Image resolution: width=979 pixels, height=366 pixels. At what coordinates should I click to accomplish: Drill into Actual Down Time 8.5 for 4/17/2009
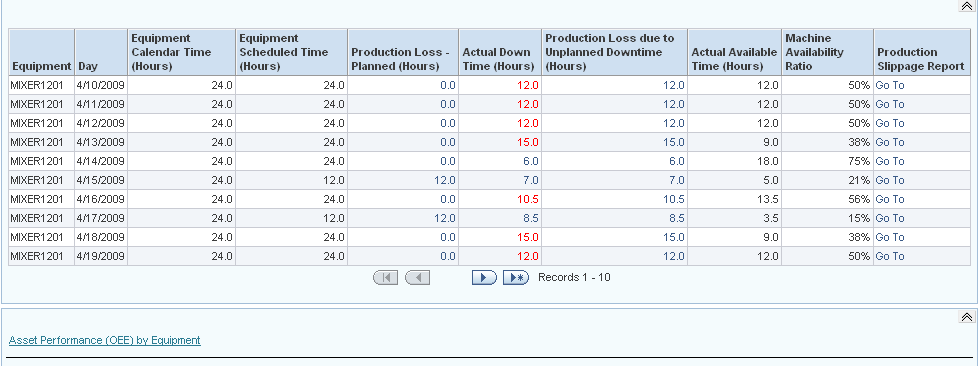pos(531,219)
